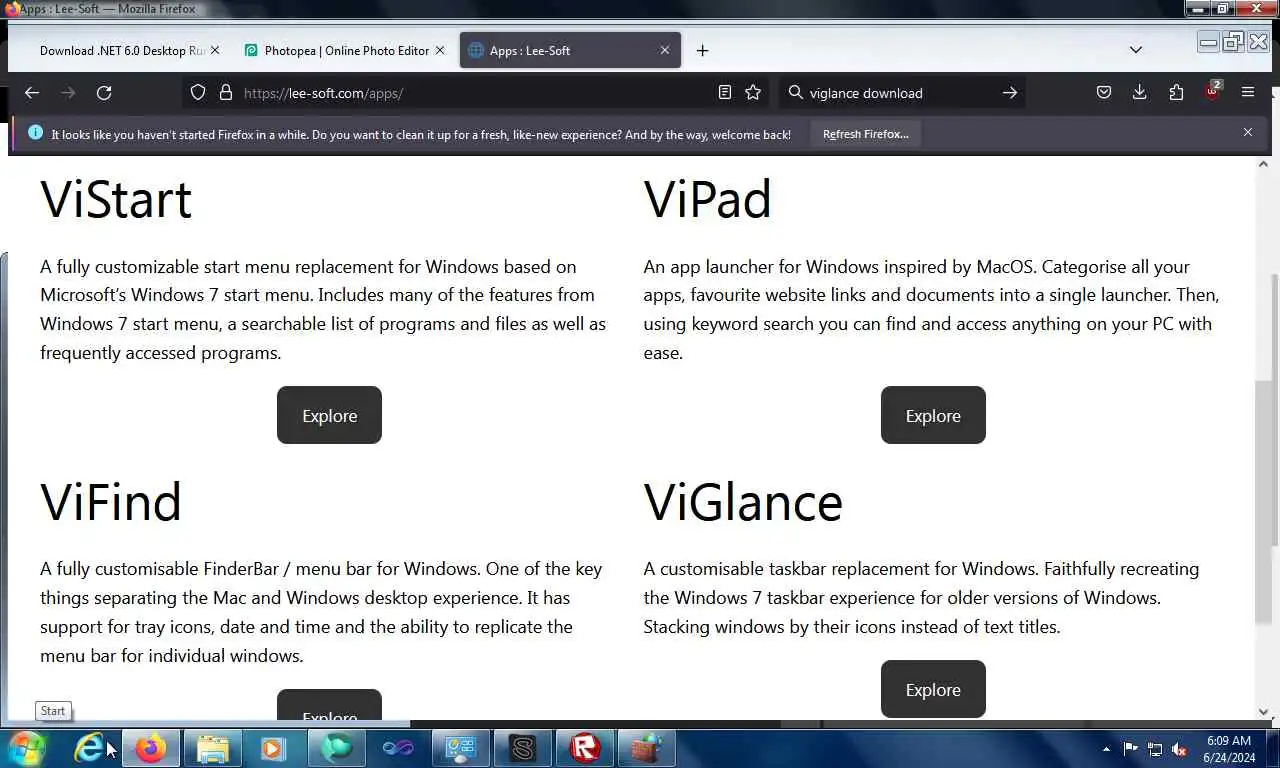Viewport: 1280px width, 768px height.
Task: Click the notification info icon
Action: tap(35, 133)
